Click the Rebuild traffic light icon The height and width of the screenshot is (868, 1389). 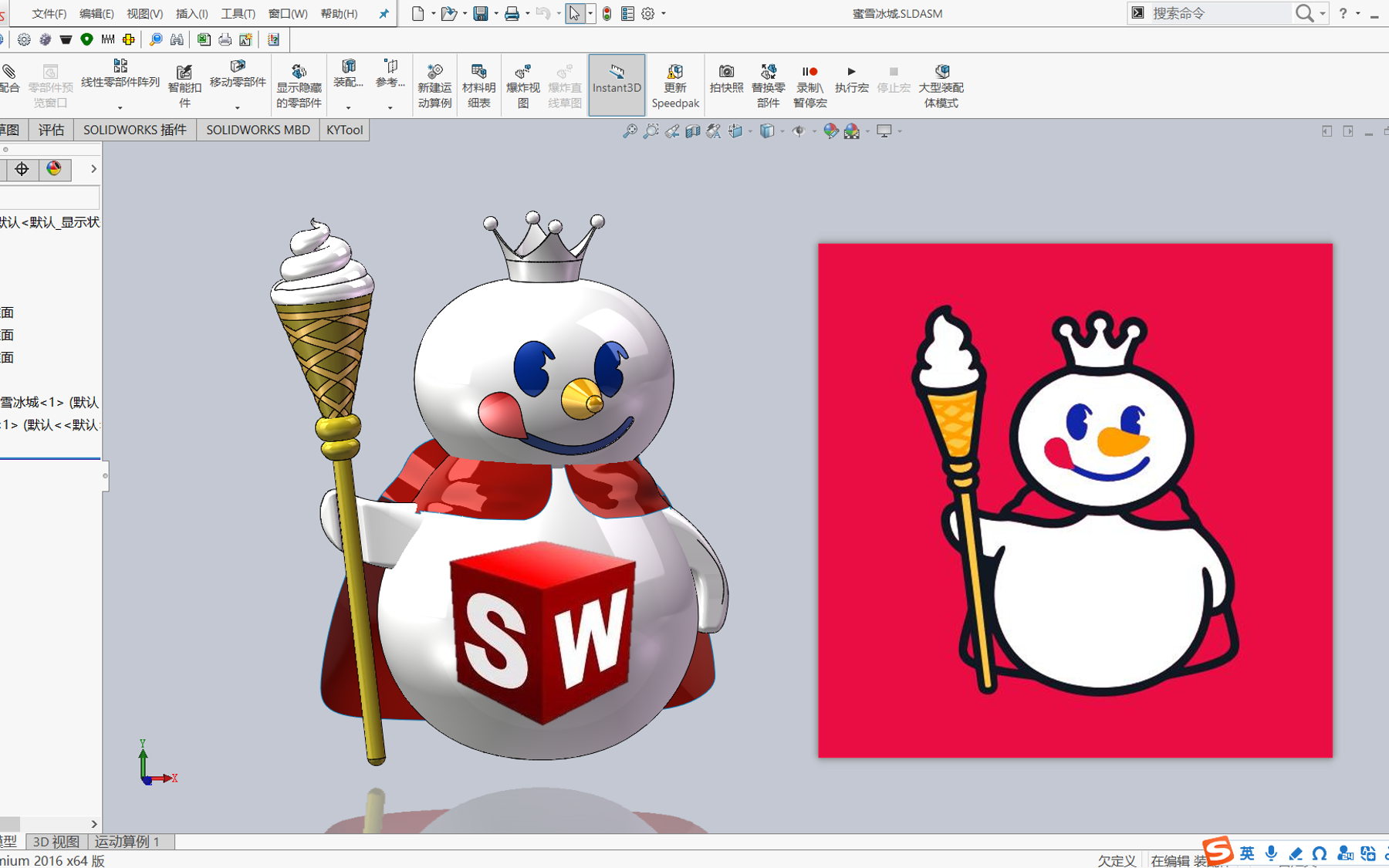tap(607, 13)
